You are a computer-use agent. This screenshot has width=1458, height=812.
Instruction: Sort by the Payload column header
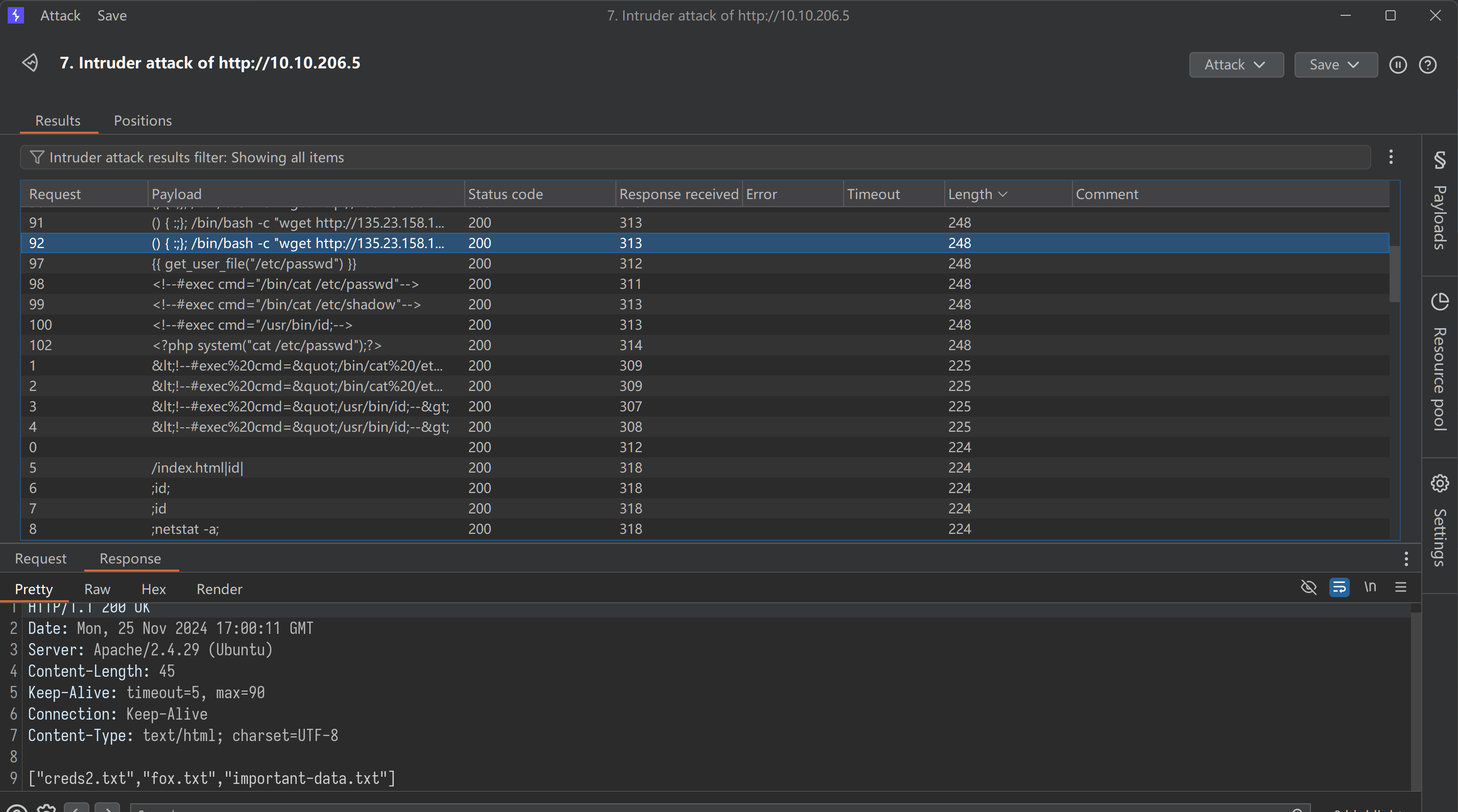tap(305, 194)
